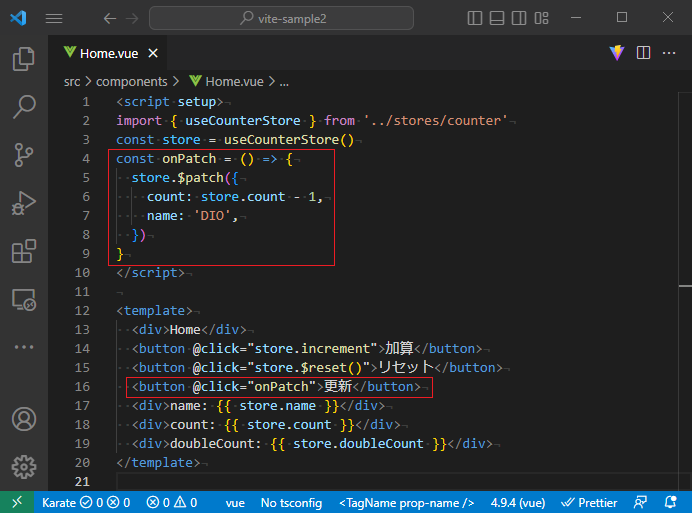Open the hamburger application menu
The width and height of the screenshot is (692, 513).
(54, 19)
